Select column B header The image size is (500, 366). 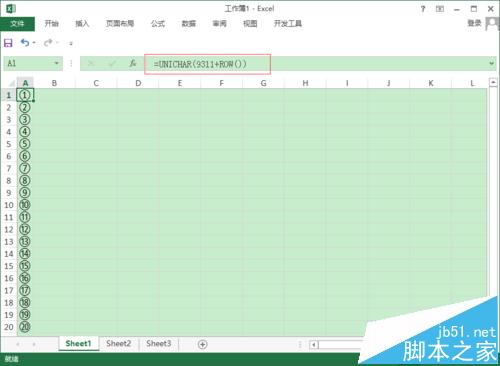[x=54, y=83]
